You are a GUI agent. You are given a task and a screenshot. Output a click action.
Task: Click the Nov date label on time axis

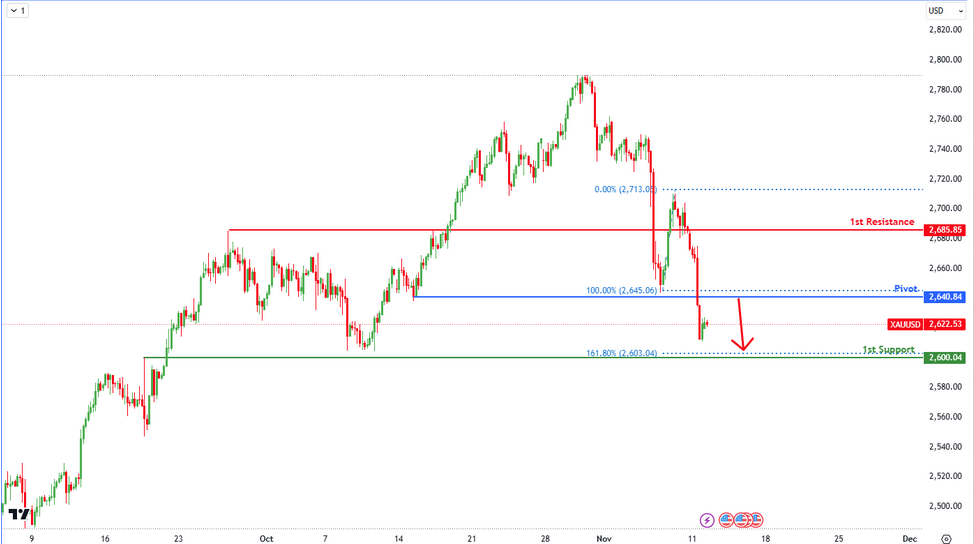click(603, 538)
